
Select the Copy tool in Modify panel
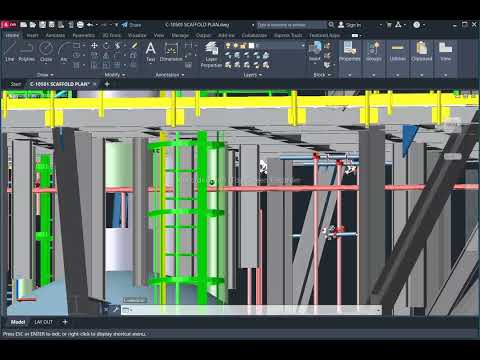pos(95,55)
